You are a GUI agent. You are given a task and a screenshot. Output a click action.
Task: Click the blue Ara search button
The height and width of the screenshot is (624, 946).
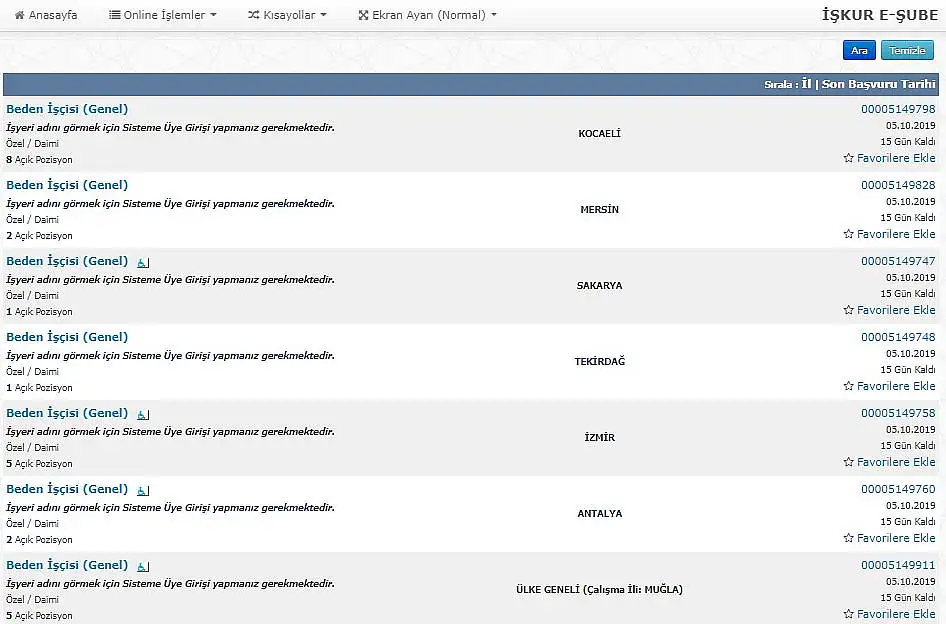tap(859, 51)
